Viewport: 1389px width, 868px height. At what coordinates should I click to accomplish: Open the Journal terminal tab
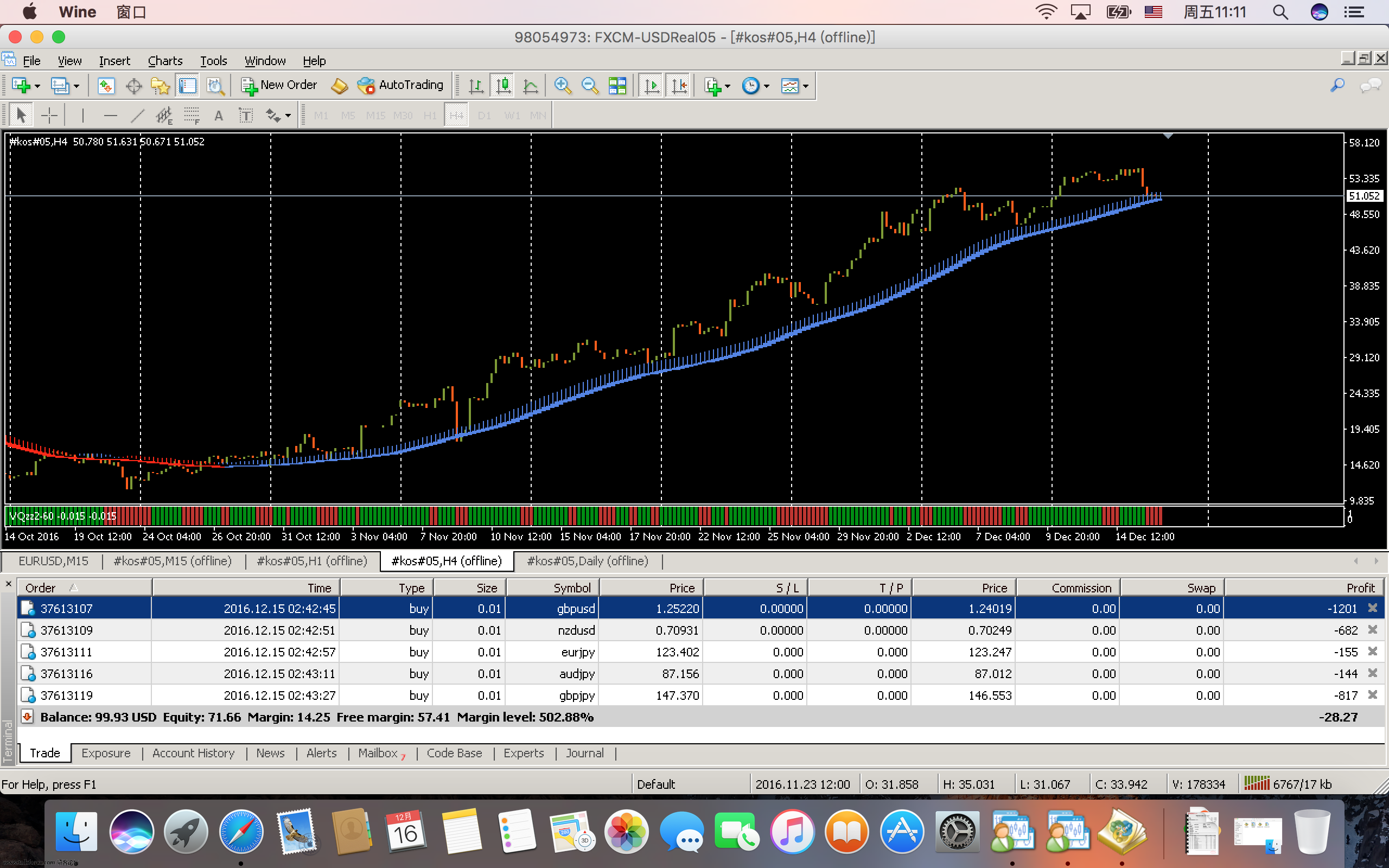[x=584, y=753]
